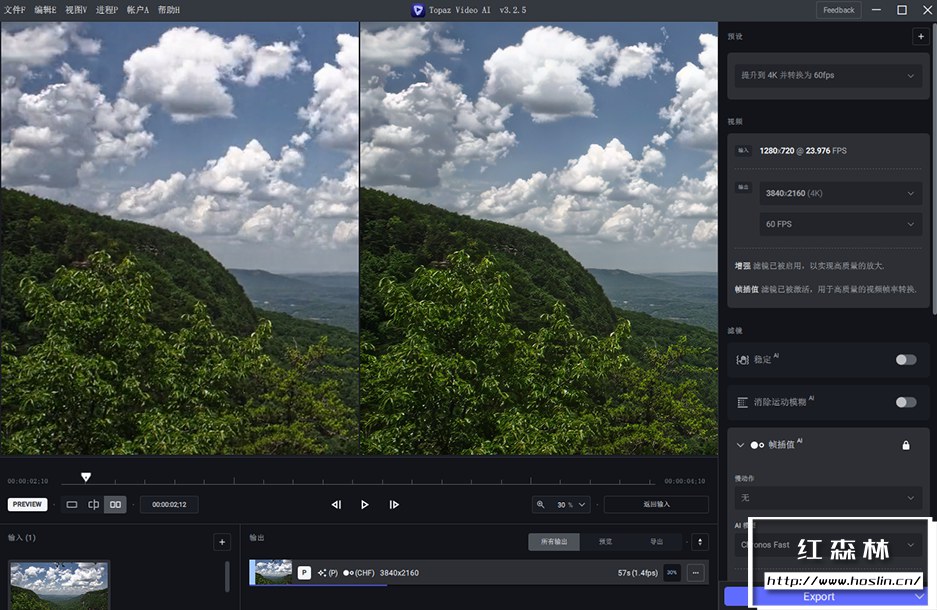The width and height of the screenshot is (937, 610).
Task: Add an input video with plus
Action: tap(222, 542)
